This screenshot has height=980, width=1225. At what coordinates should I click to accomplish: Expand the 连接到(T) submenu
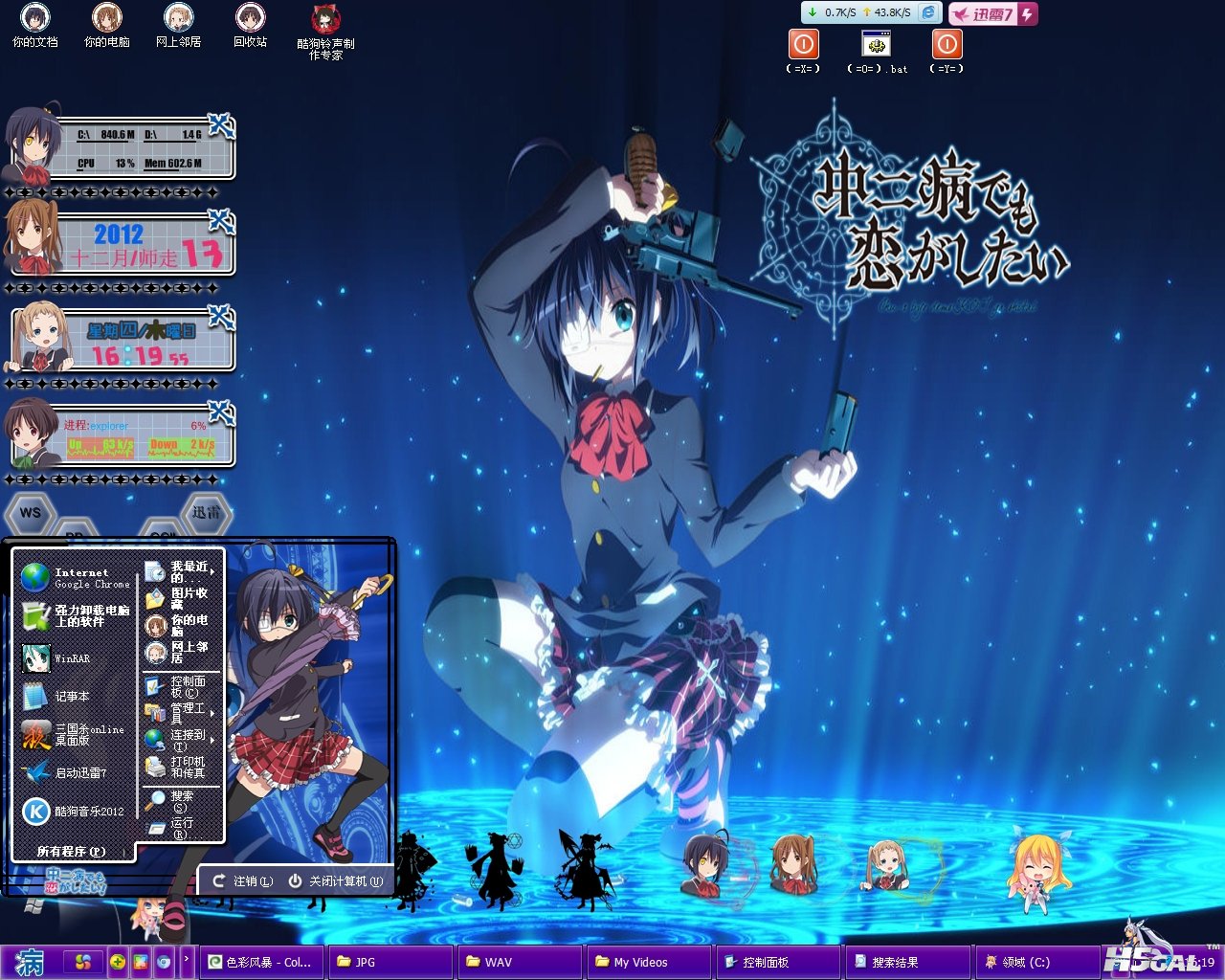click(181, 740)
